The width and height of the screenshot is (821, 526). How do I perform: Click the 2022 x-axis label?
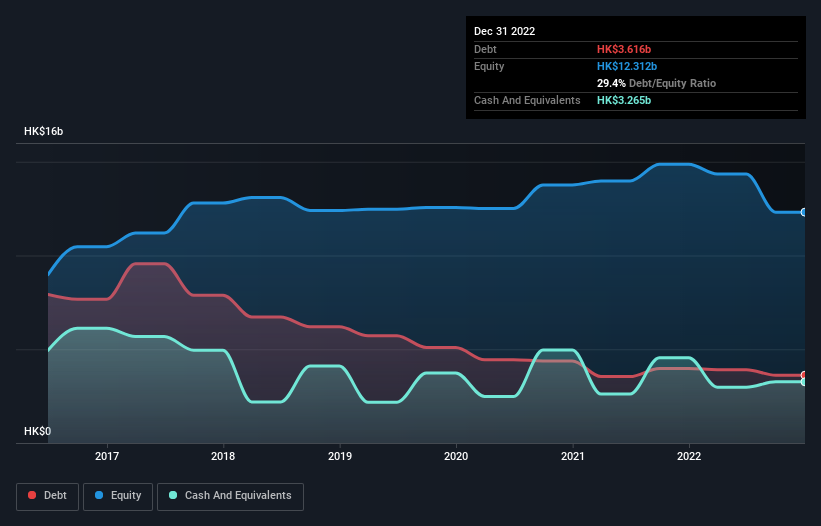tap(689, 456)
